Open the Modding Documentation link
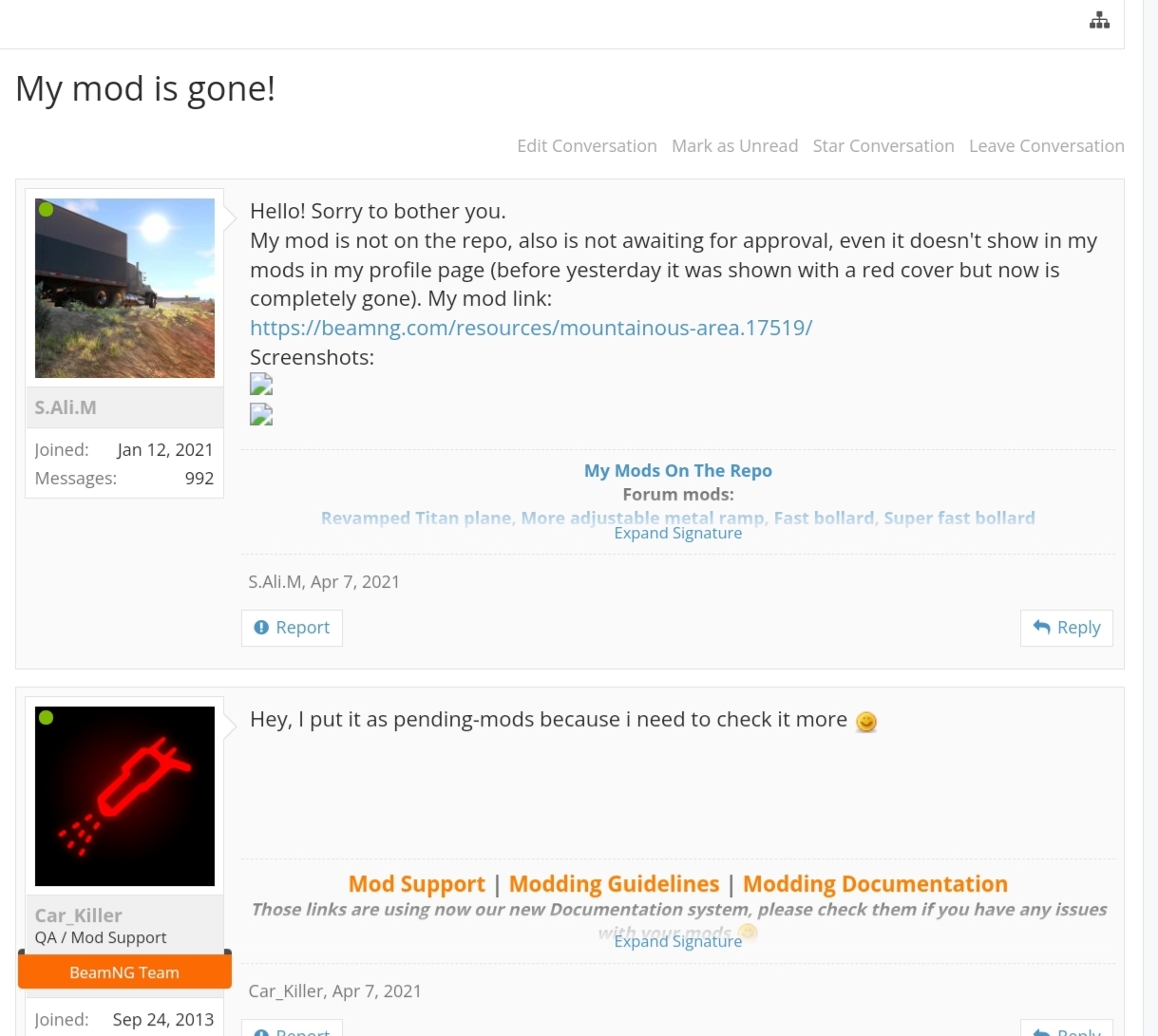Screen dimensions: 1158x1036 [x=875, y=884]
